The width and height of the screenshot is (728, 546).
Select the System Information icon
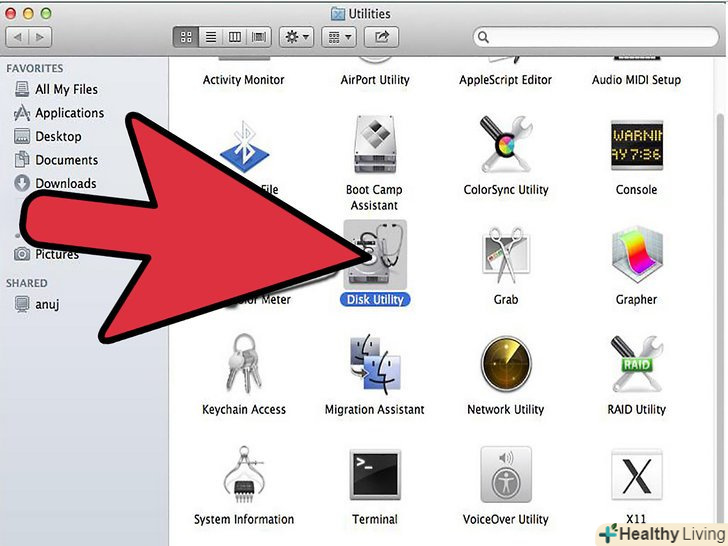pyautogui.click(x=244, y=474)
